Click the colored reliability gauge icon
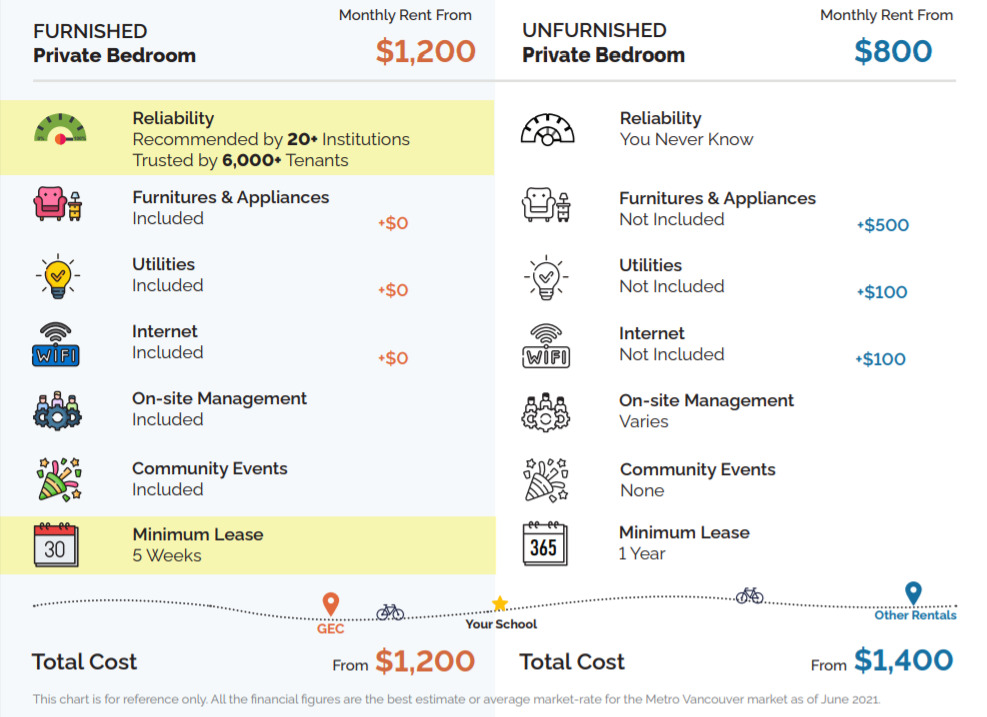This screenshot has width=987, height=717. (x=60, y=131)
